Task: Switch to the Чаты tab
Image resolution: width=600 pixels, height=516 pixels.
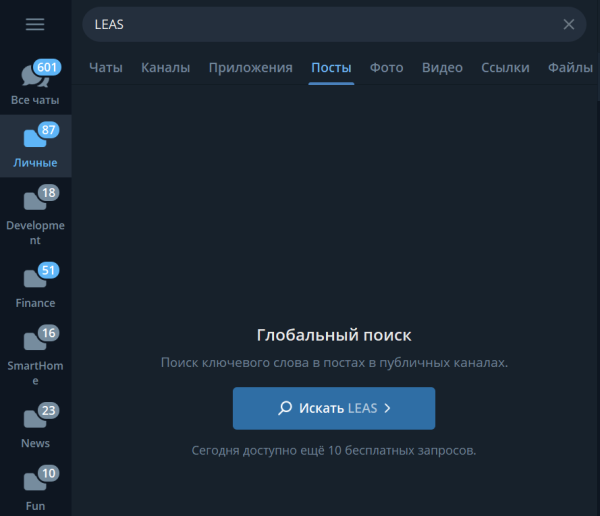Action: pyautogui.click(x=106, y=68)
